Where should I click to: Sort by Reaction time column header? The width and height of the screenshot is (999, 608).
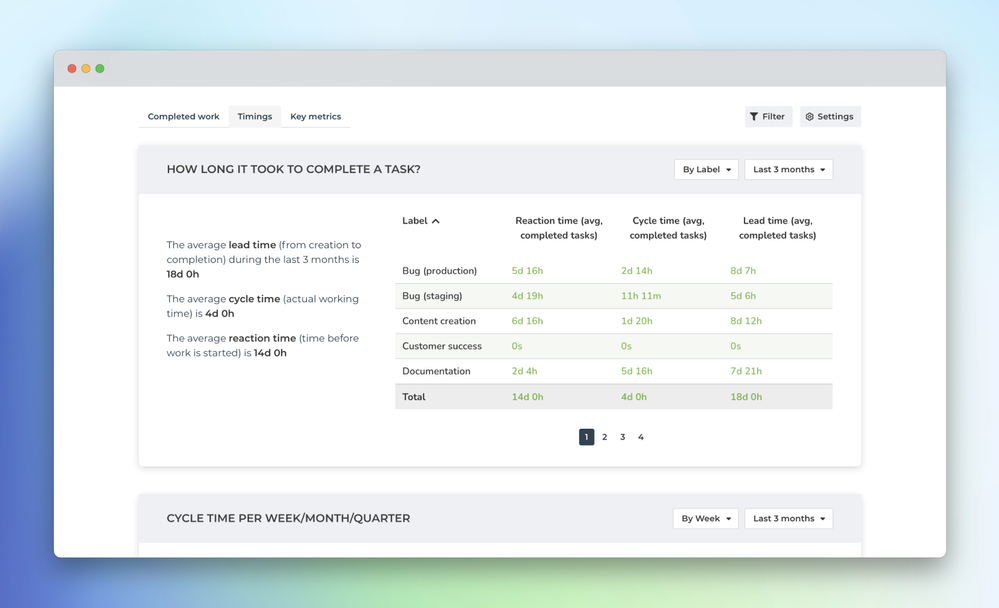click(559, 228)
